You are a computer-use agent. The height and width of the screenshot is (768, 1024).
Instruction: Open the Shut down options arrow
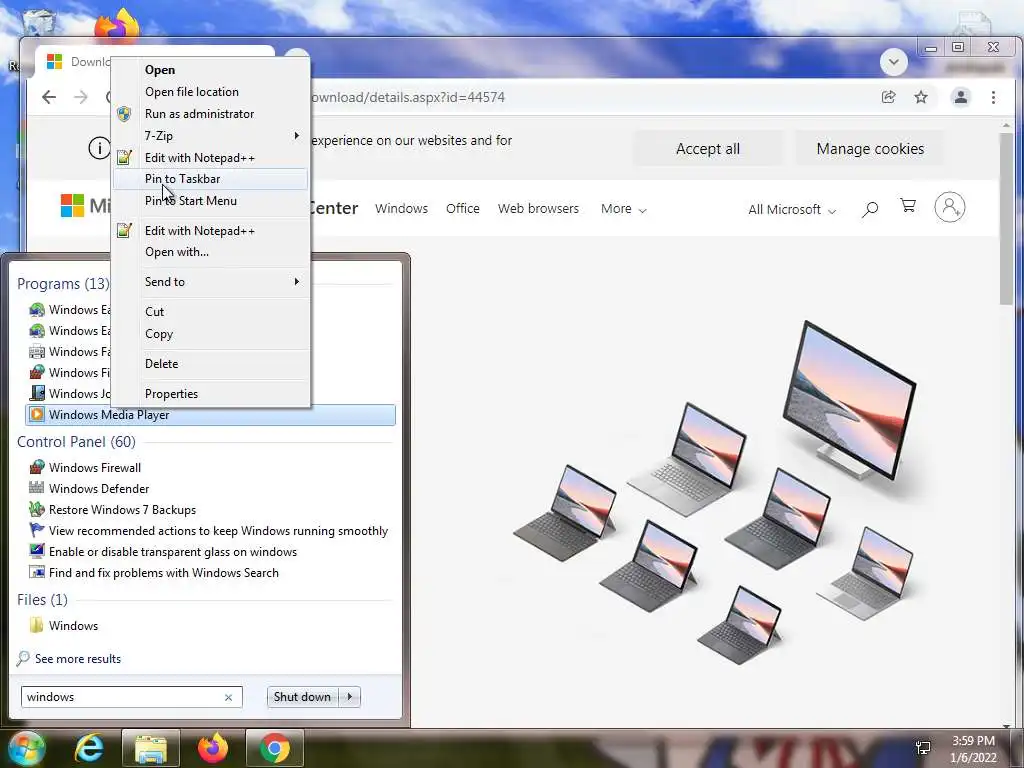tap(350, 697)
